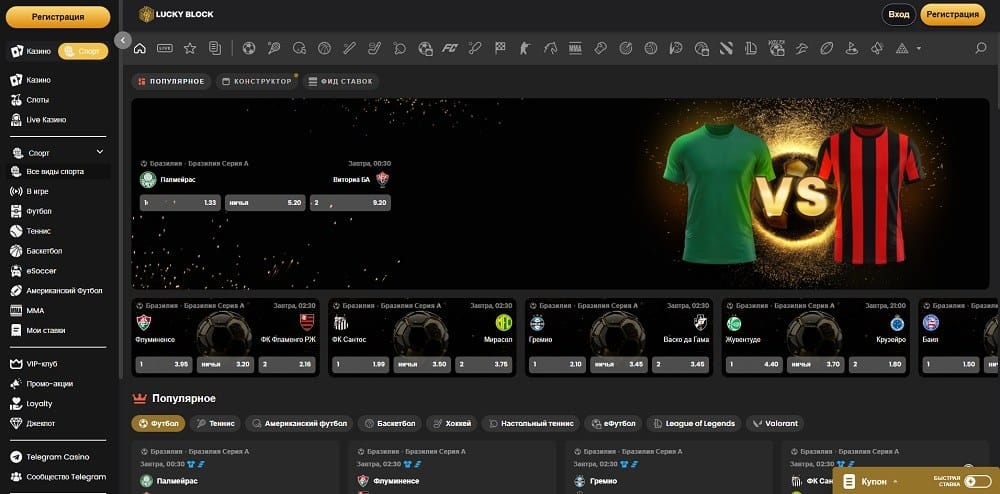The image size is (1000, 494).
Task: Select the tennis racket icon
Action: (x=274, y=48)
